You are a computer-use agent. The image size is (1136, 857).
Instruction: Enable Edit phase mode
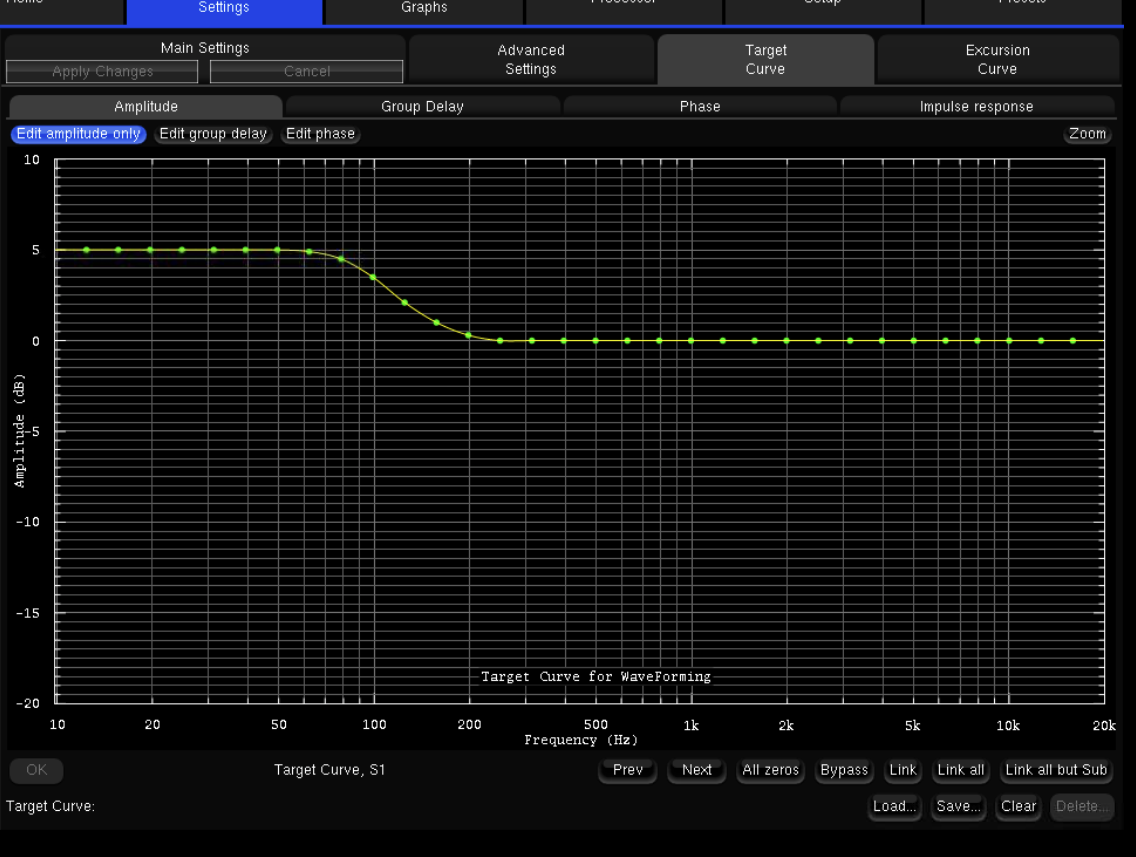pyautogui.click(x=320, y=134)
